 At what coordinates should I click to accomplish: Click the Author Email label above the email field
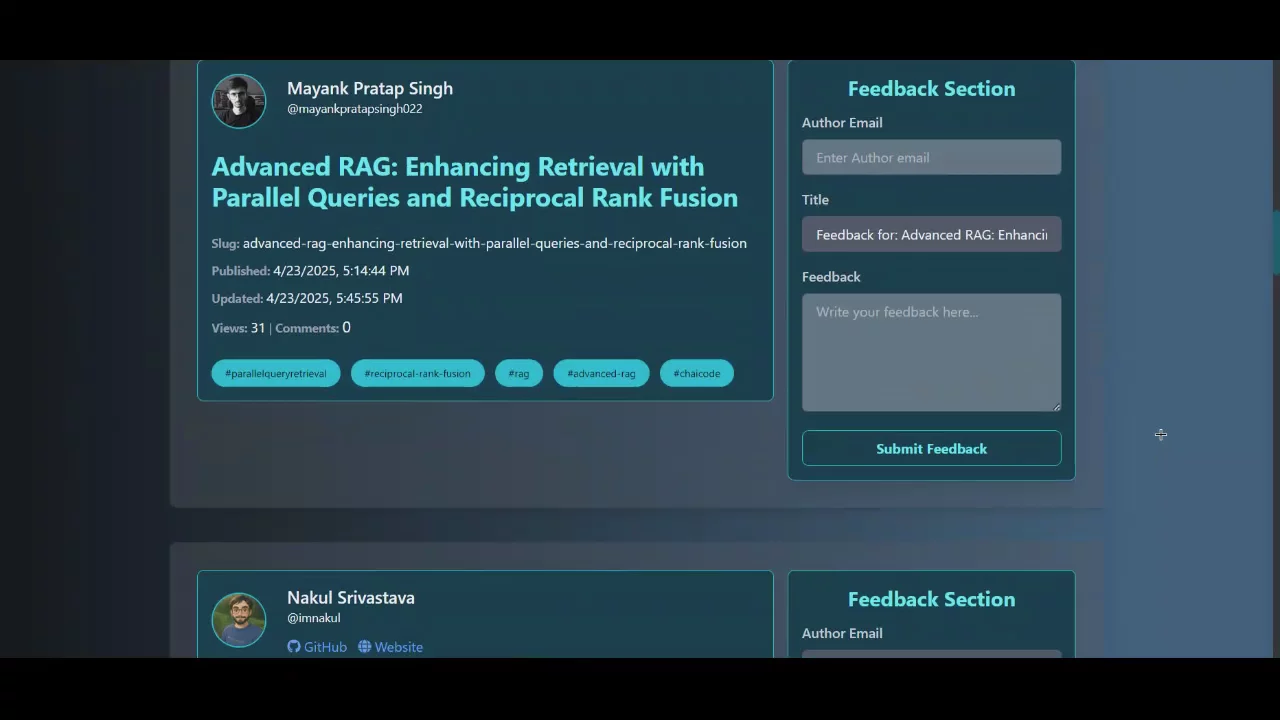point(842,123)
